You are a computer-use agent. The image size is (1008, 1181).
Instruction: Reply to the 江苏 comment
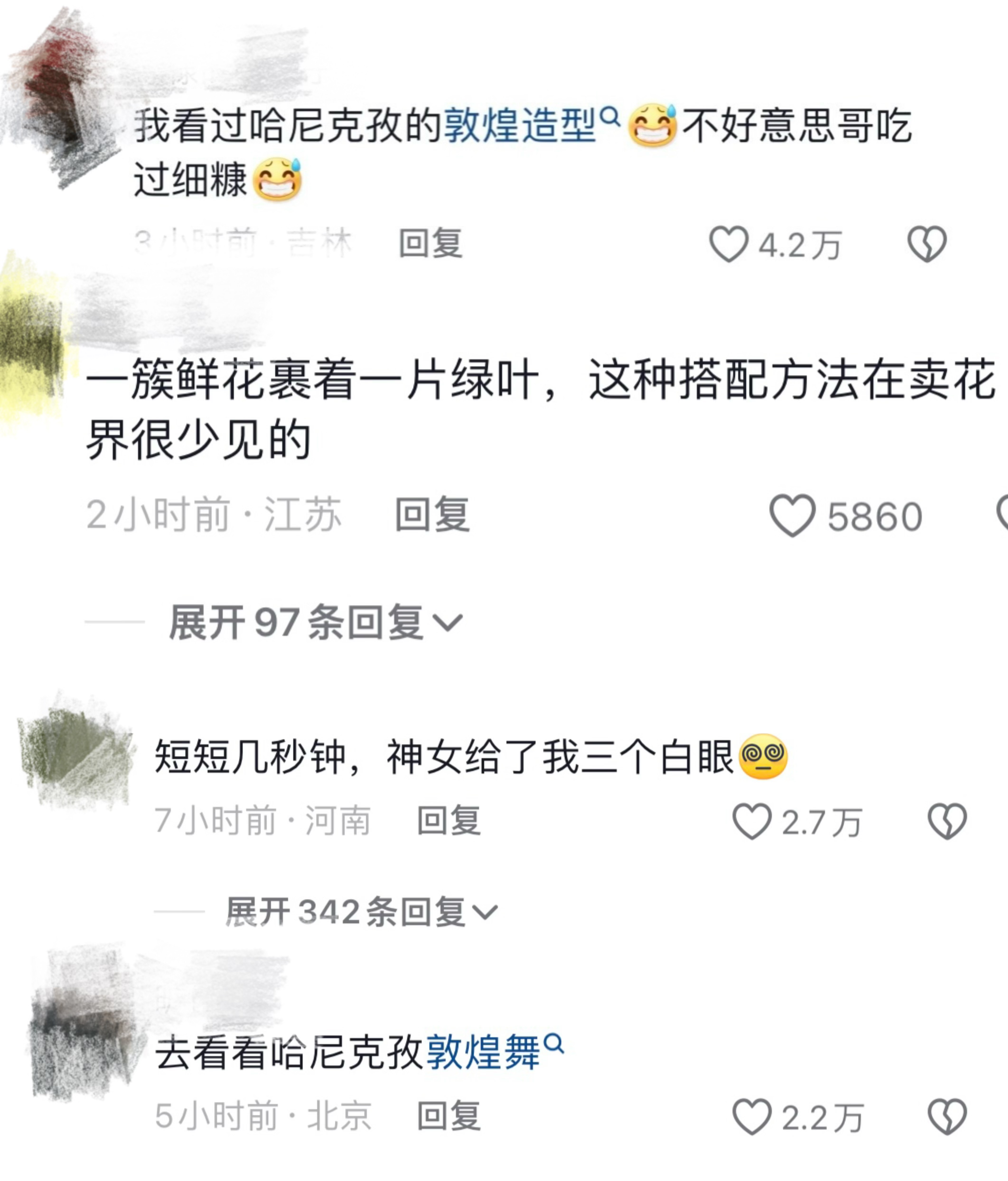point(433,515)
